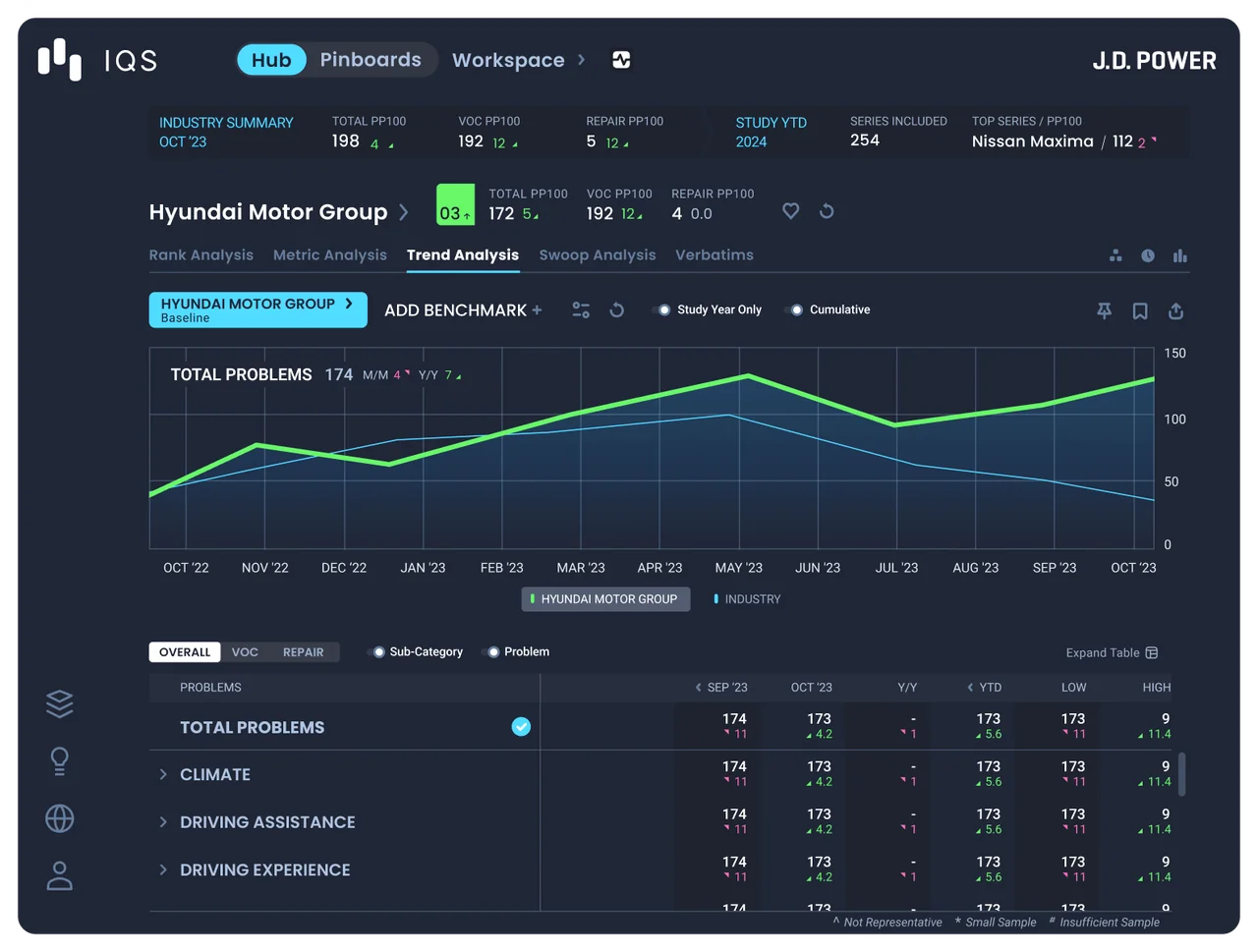Open the layers icon in sidebar
Viewport: 1258px width, 952px height.
click(x=60, y=703)
